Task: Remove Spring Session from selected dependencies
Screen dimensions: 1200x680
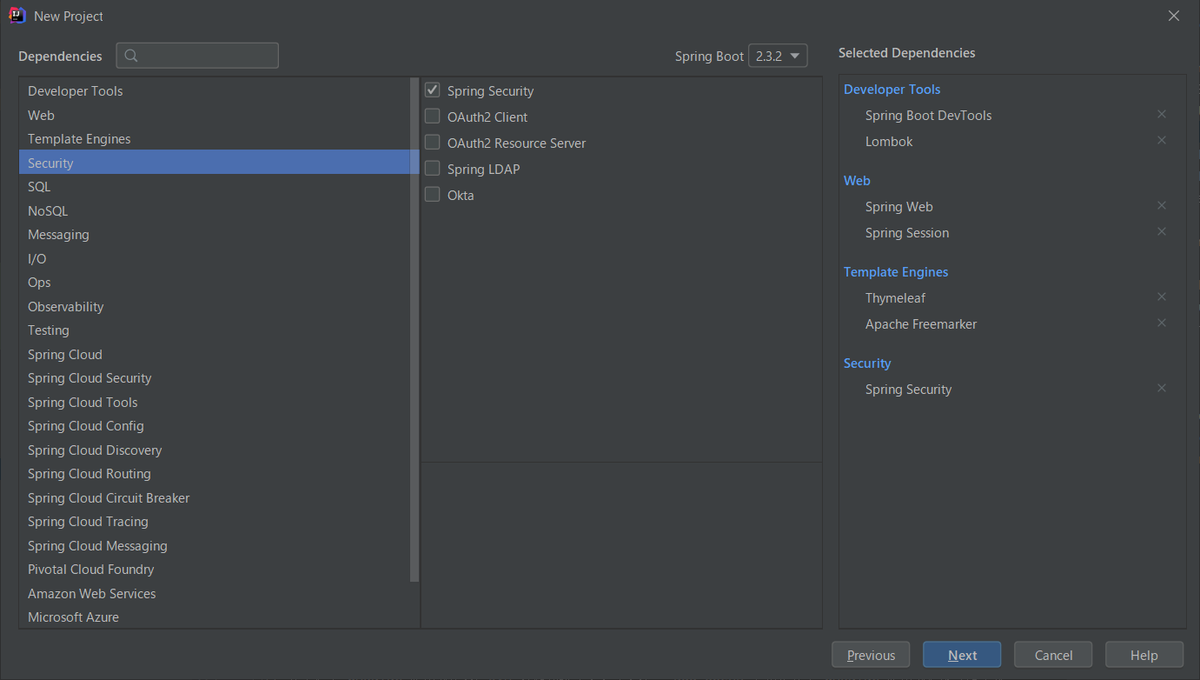Action: coord(1161,232)
